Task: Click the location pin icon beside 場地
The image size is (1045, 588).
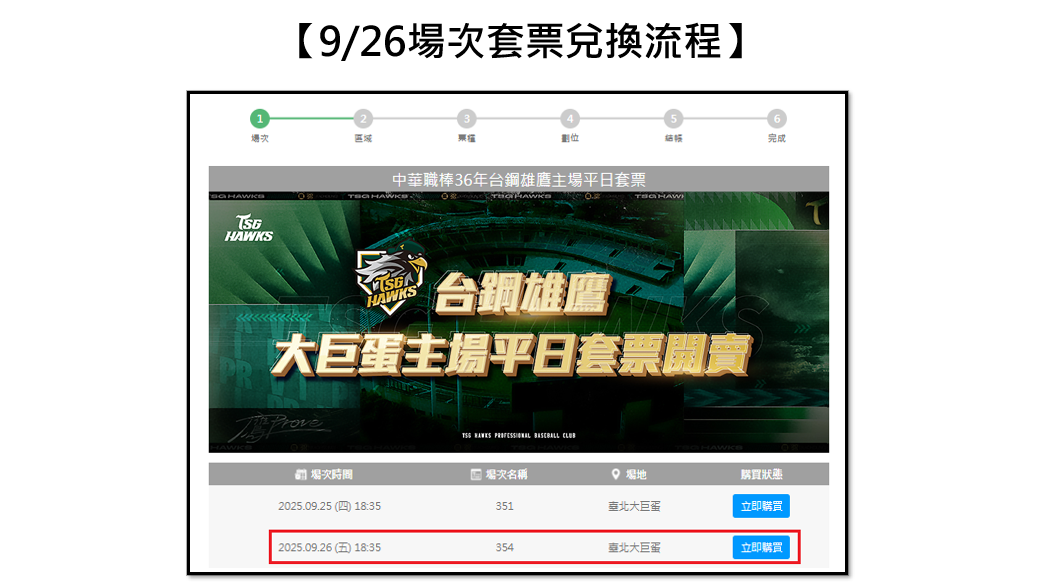Action: (616, 474)
